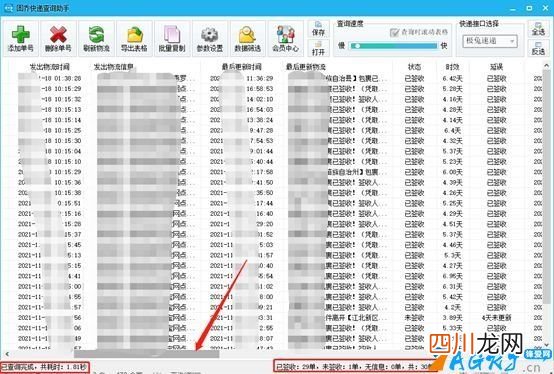Minimize the 快递查询助手 window
The height and width of the screenshot is (374, 554).
click(x=513, y=8)
